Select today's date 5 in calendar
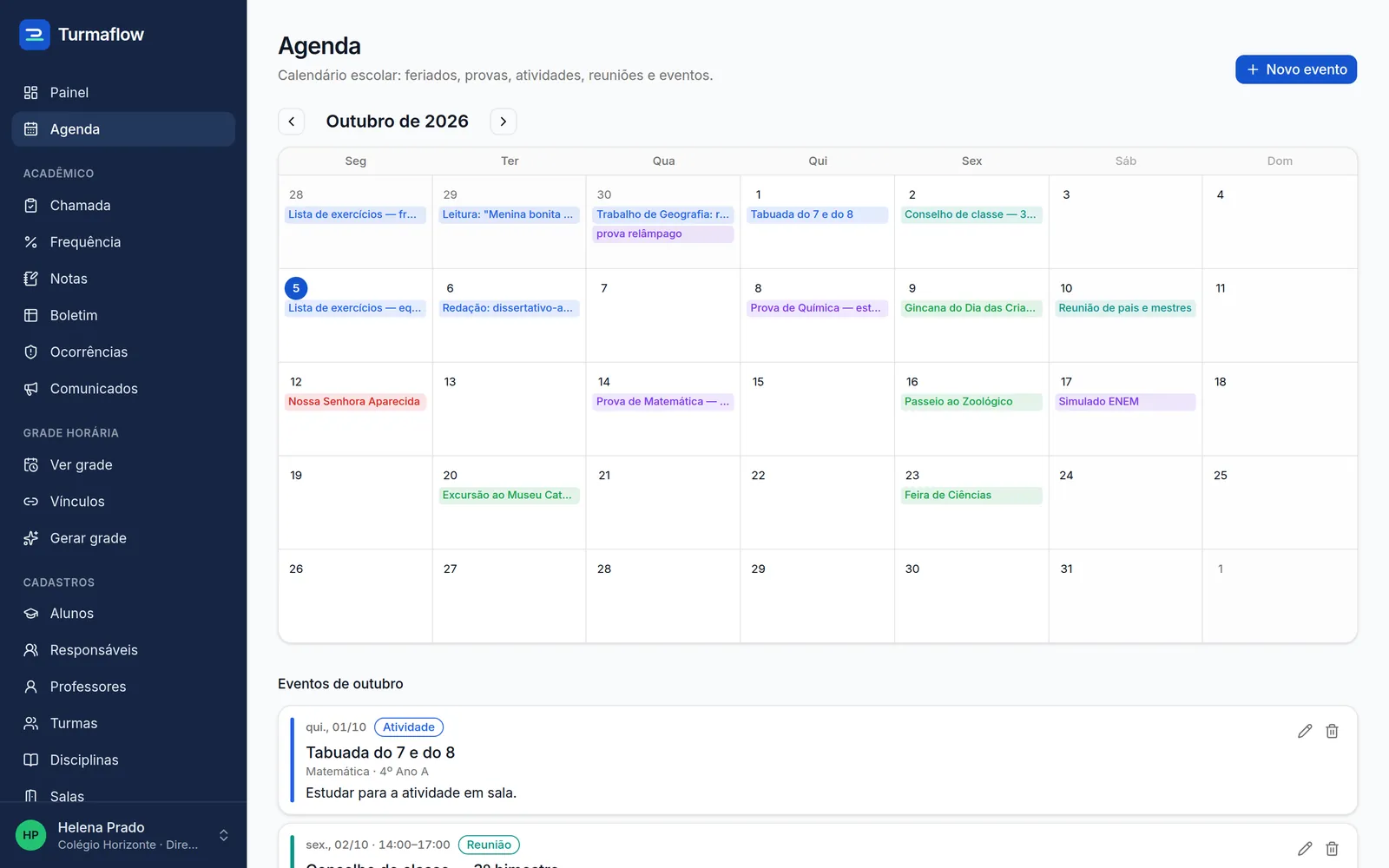The width and height of the screenshot is (1389, 868). pos(296,288)
